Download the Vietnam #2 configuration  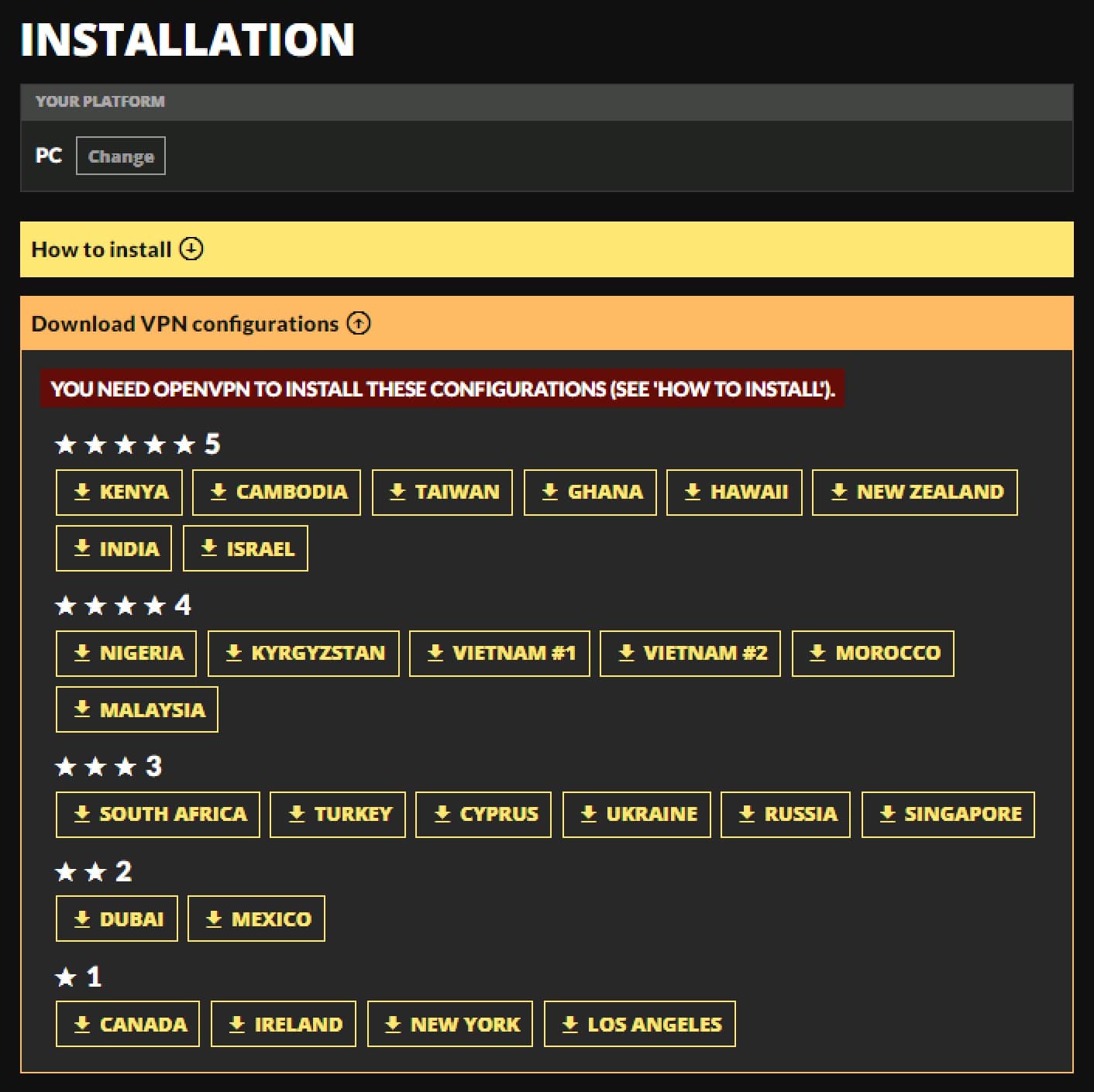click(x=690, y=653)
